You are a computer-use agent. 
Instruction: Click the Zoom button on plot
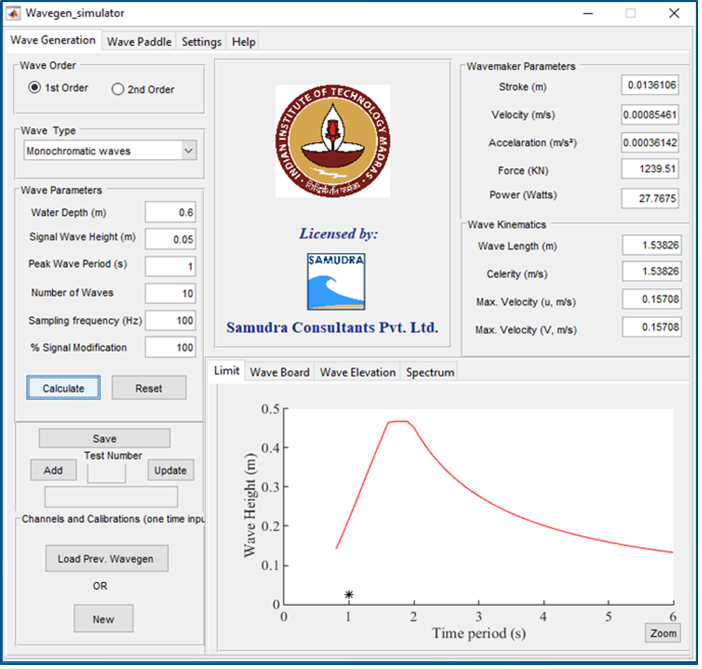(x=663, y=633)
